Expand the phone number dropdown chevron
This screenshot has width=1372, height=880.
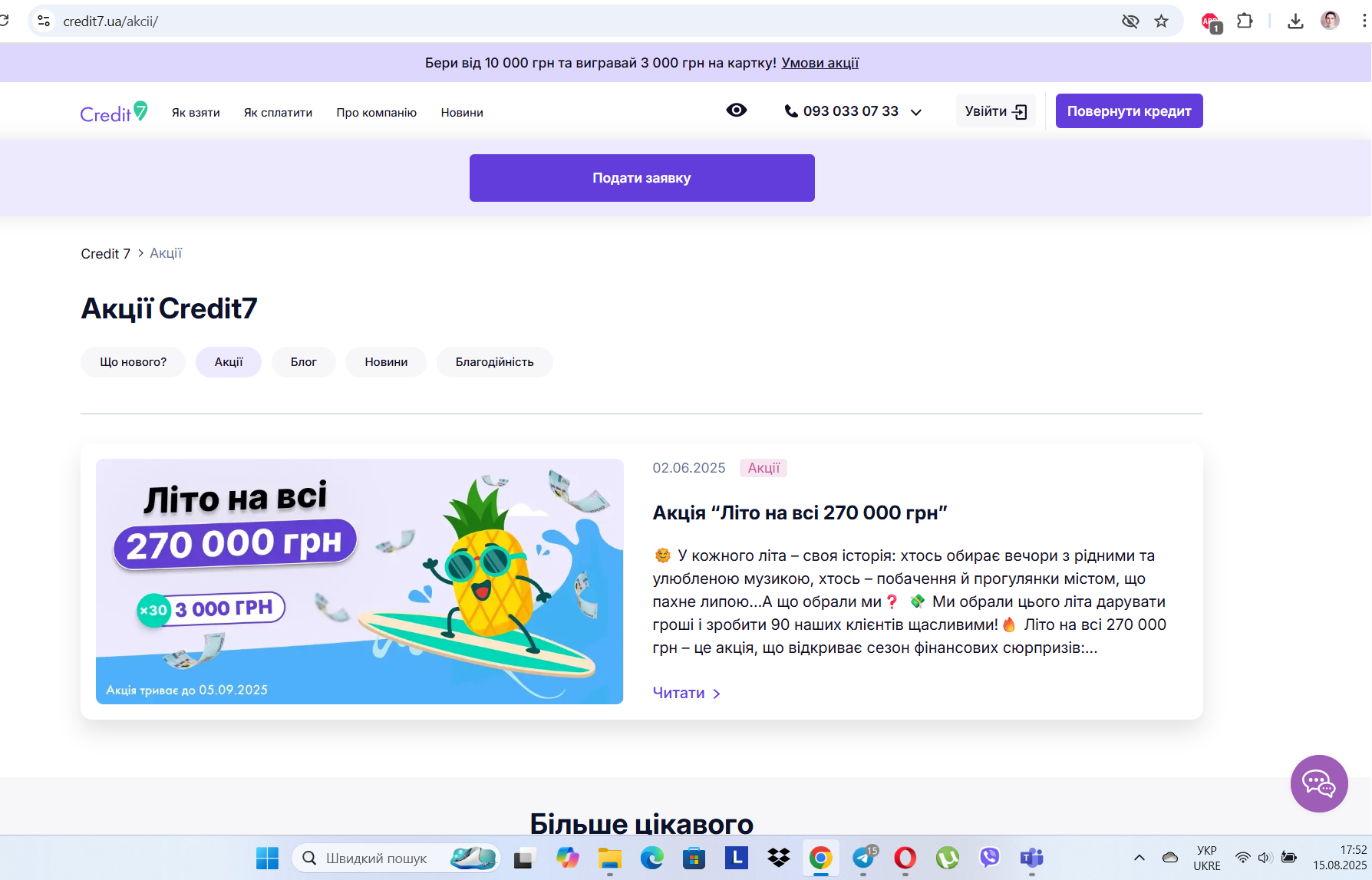[x=915, y=112]
